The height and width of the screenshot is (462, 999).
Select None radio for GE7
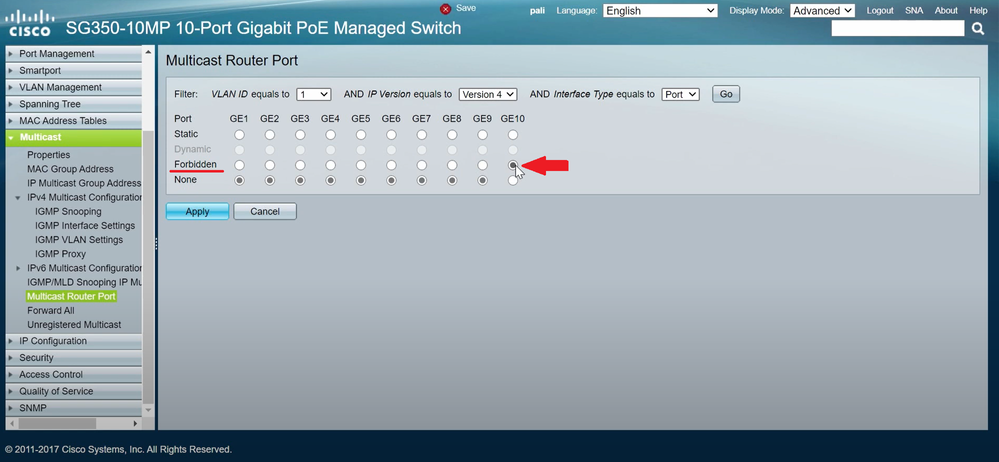pos(422,180)
